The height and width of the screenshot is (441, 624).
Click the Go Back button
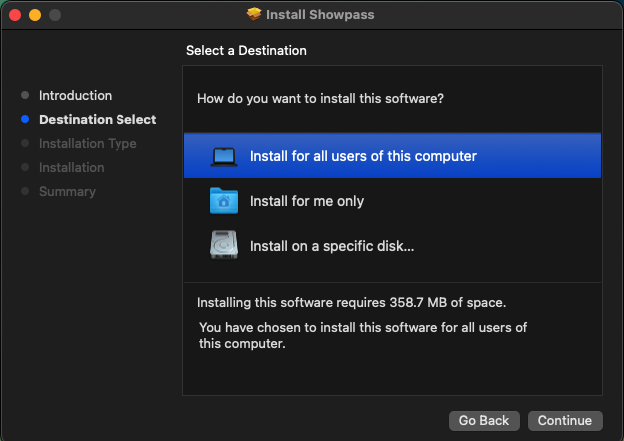point(484,420)
